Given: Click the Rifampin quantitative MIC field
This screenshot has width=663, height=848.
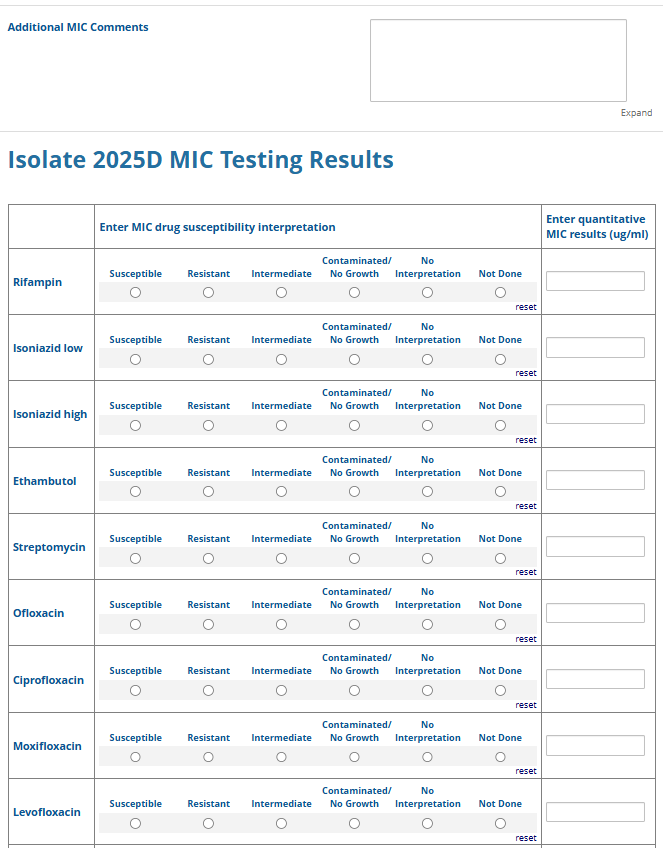Looking at the screenshot, I should tap(595, 281).
